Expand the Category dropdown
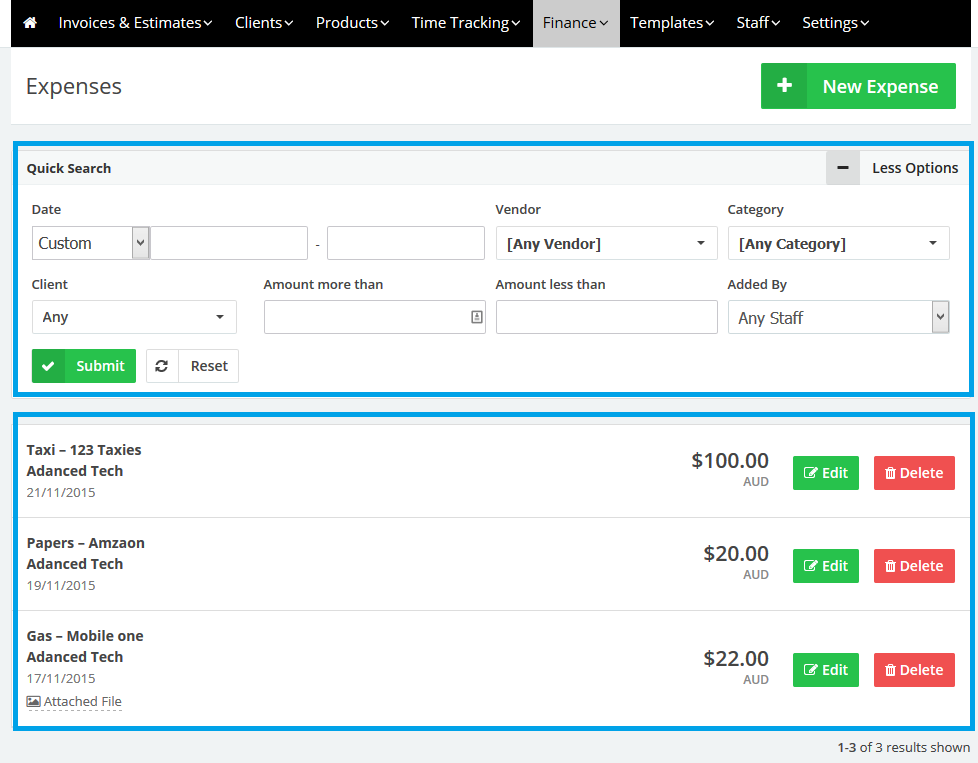Screen dimensions: 978x763 [838, 243]
